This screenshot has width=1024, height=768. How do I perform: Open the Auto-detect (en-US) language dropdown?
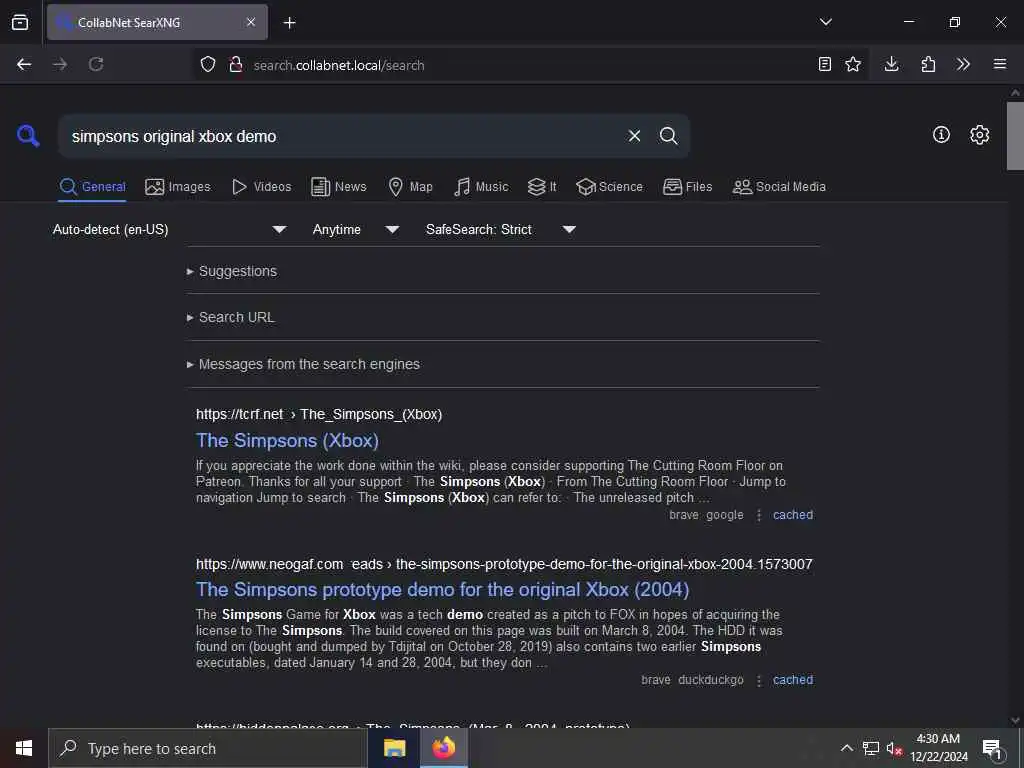[x=170, y=229]
